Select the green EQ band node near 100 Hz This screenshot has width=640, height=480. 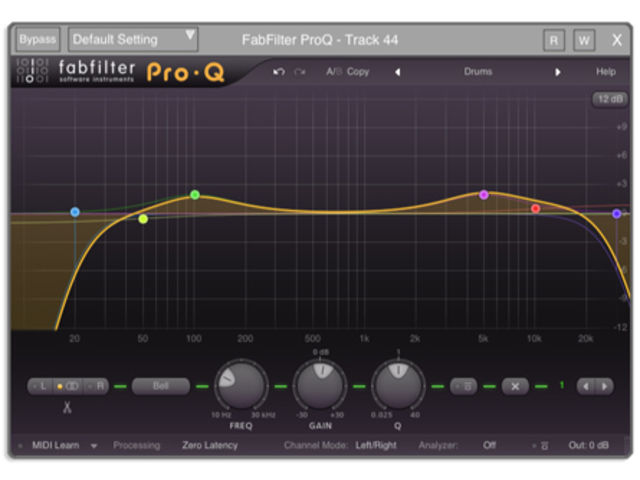[195, 195]
